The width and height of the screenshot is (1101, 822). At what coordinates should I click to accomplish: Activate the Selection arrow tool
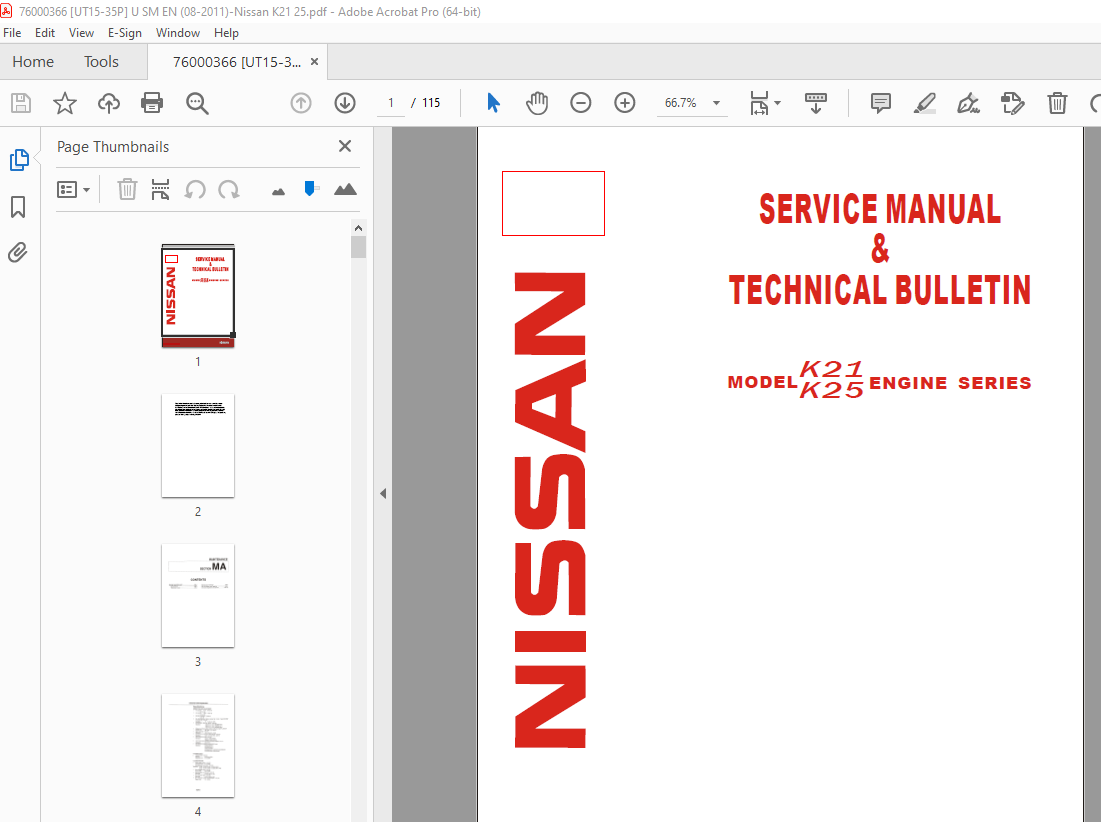click(494, 103)
